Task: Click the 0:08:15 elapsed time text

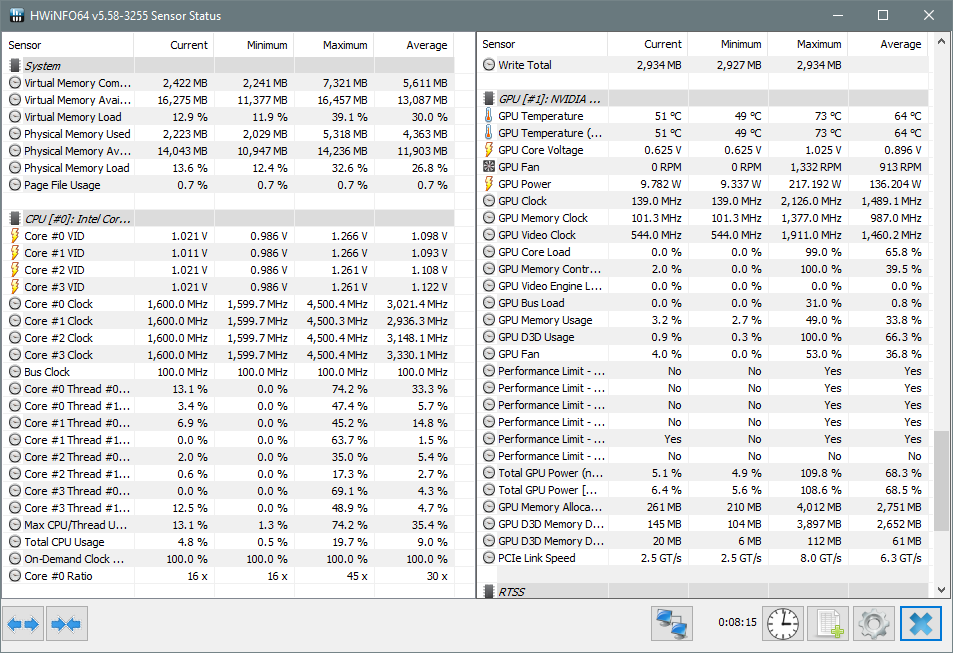Action: (737, 622)
